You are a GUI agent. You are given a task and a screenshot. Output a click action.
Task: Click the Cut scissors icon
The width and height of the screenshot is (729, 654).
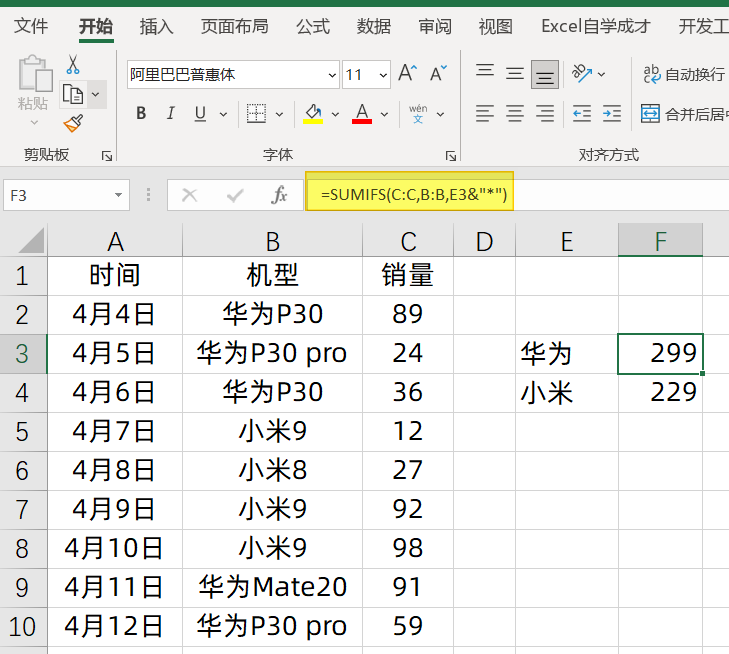73,65
